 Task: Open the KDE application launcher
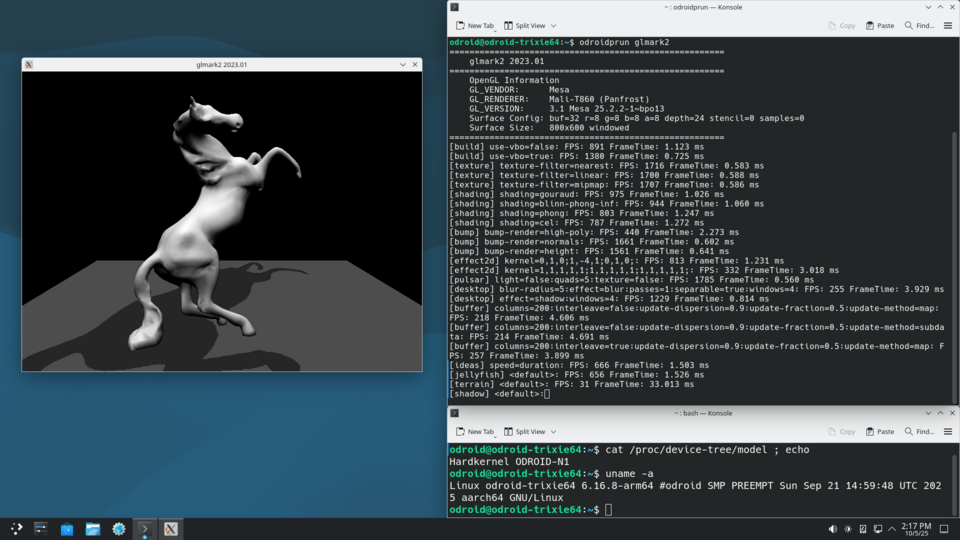[16, 528]
